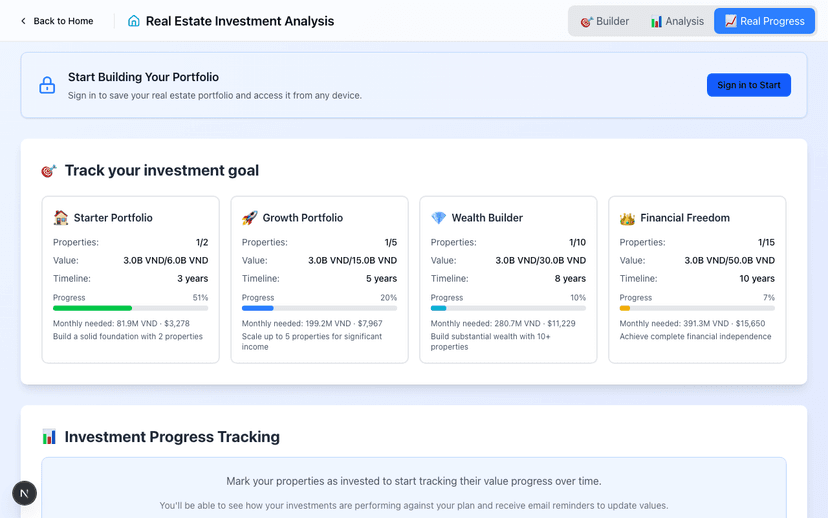Select the Wealth Builder card title
This screenshot has height=518, width=828.
[487, 218]
